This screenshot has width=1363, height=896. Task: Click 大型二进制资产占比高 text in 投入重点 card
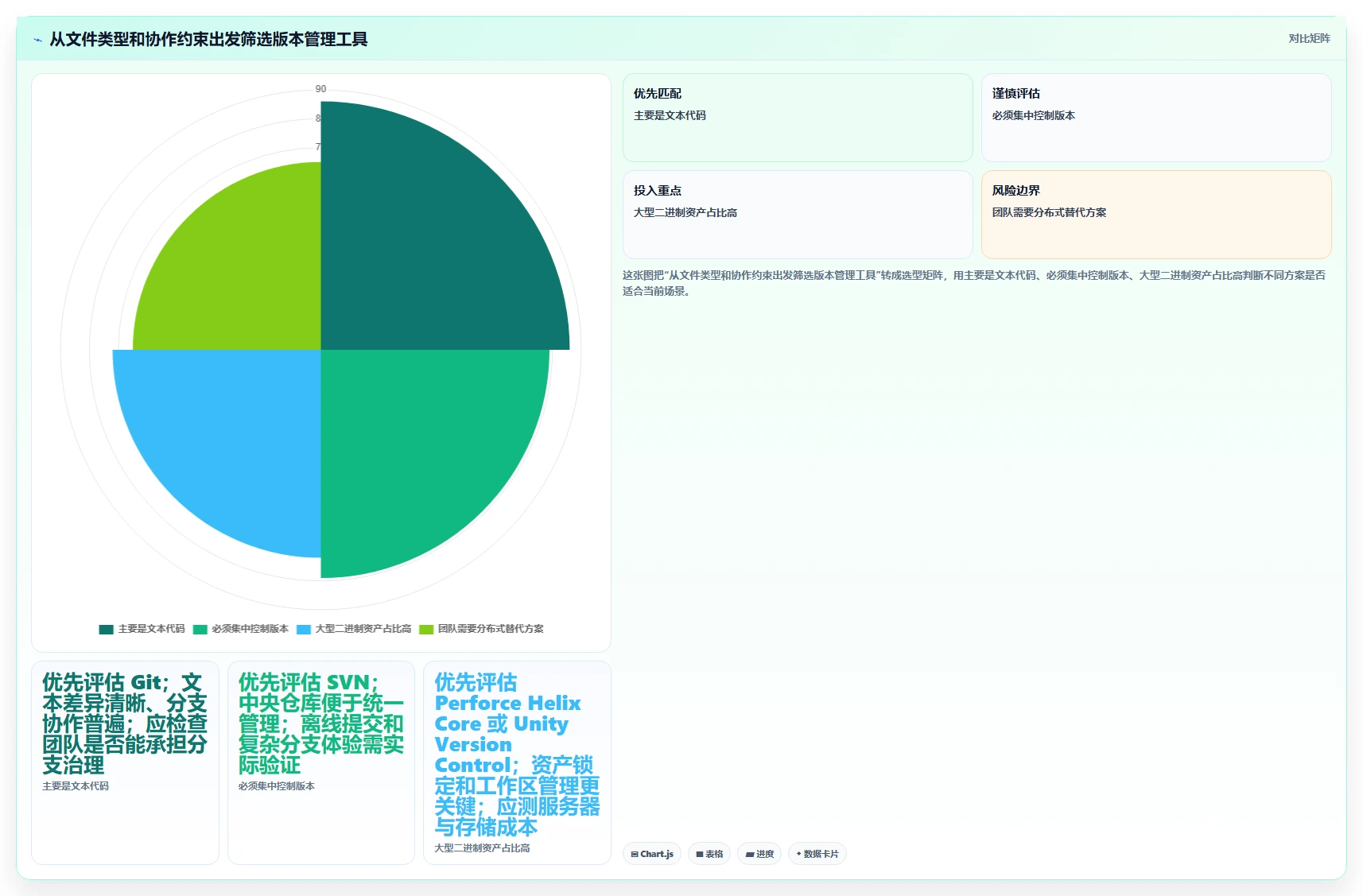click(x=685, y=212)
